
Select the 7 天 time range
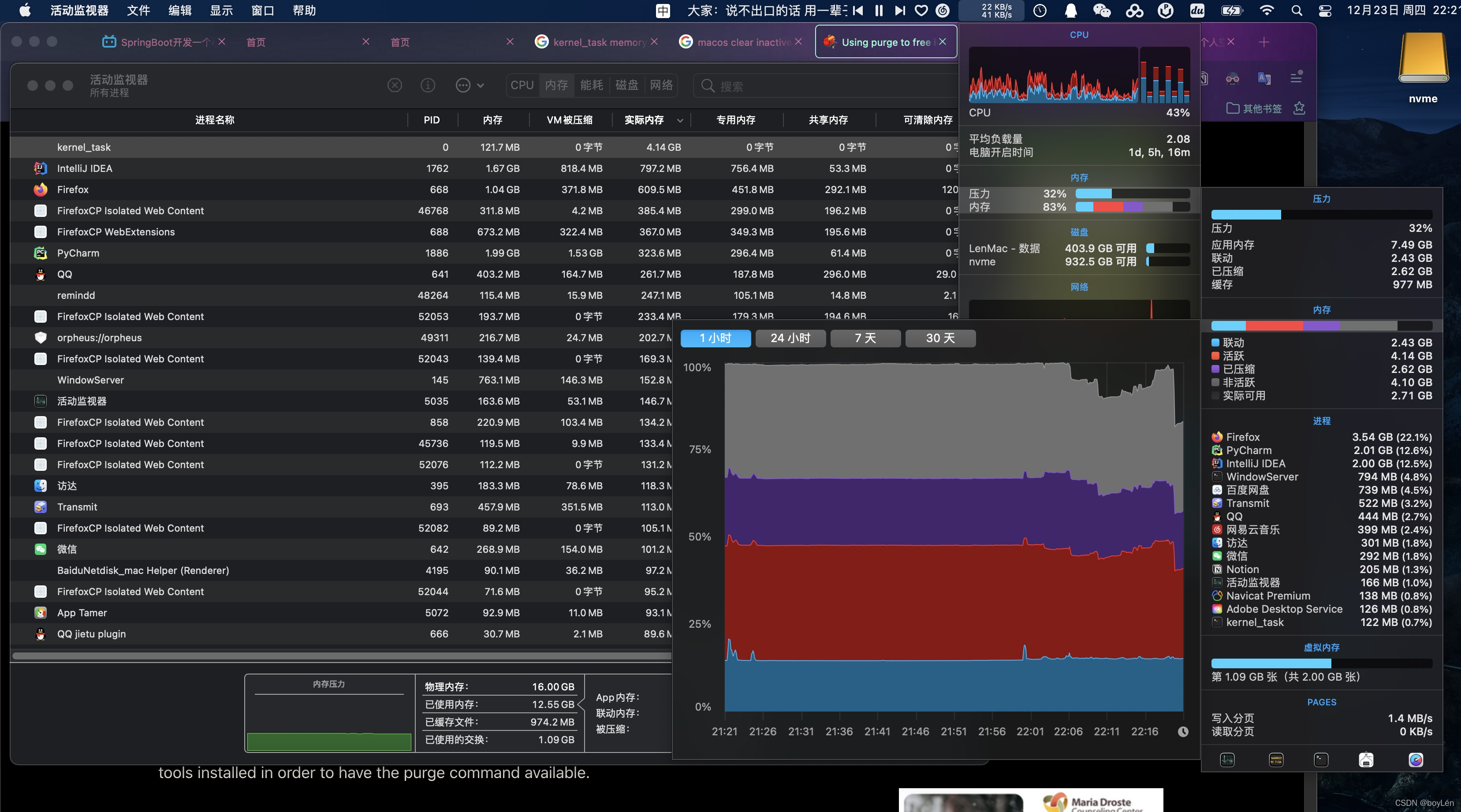865,338
